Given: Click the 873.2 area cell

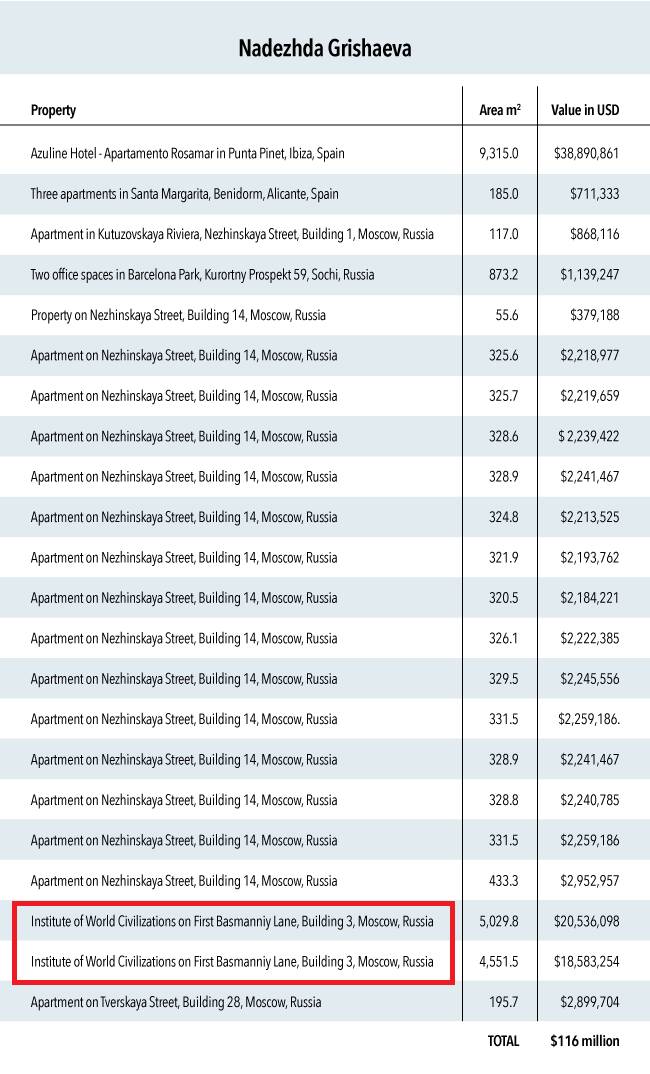Looking at the screenshot, I should 504,275.
